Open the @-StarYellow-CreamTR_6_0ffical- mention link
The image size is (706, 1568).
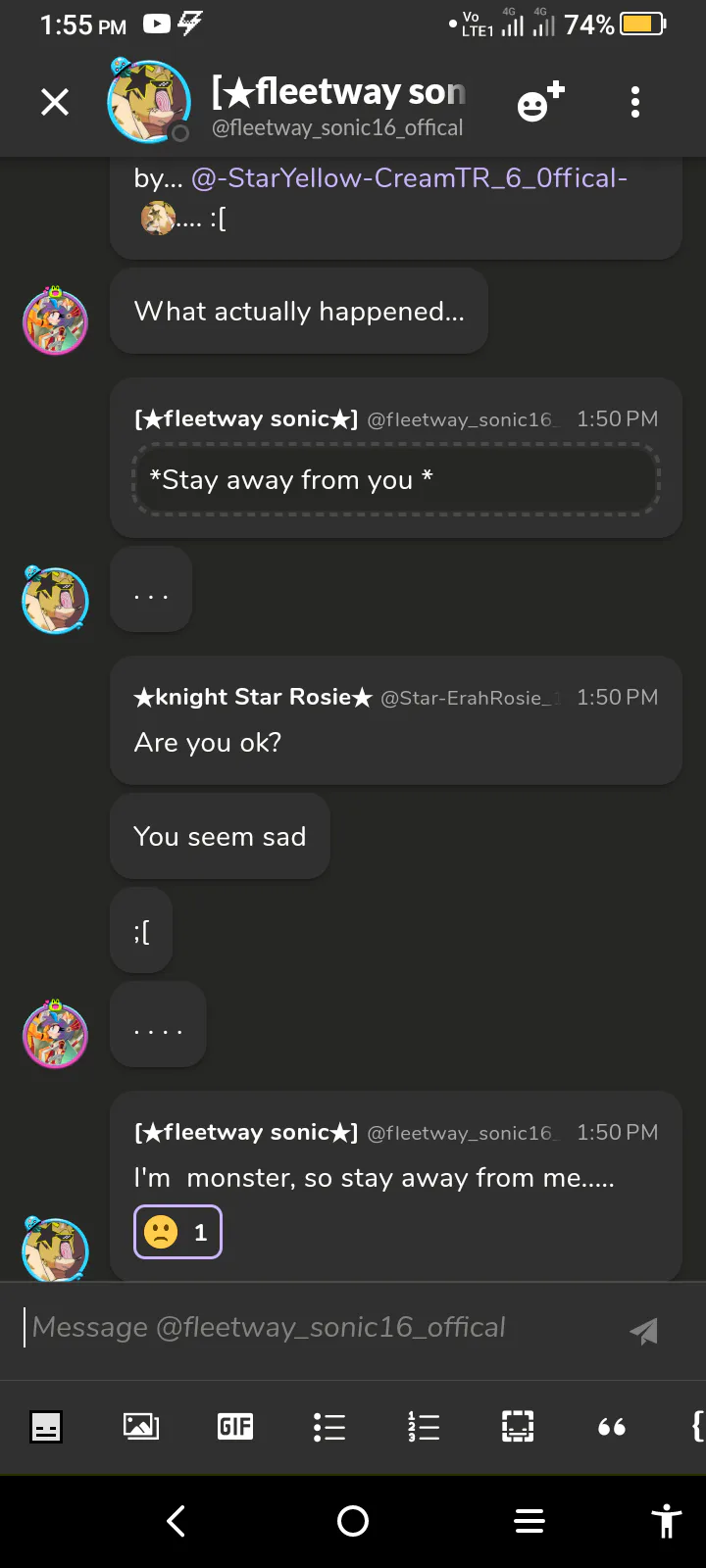coord(409,178)
